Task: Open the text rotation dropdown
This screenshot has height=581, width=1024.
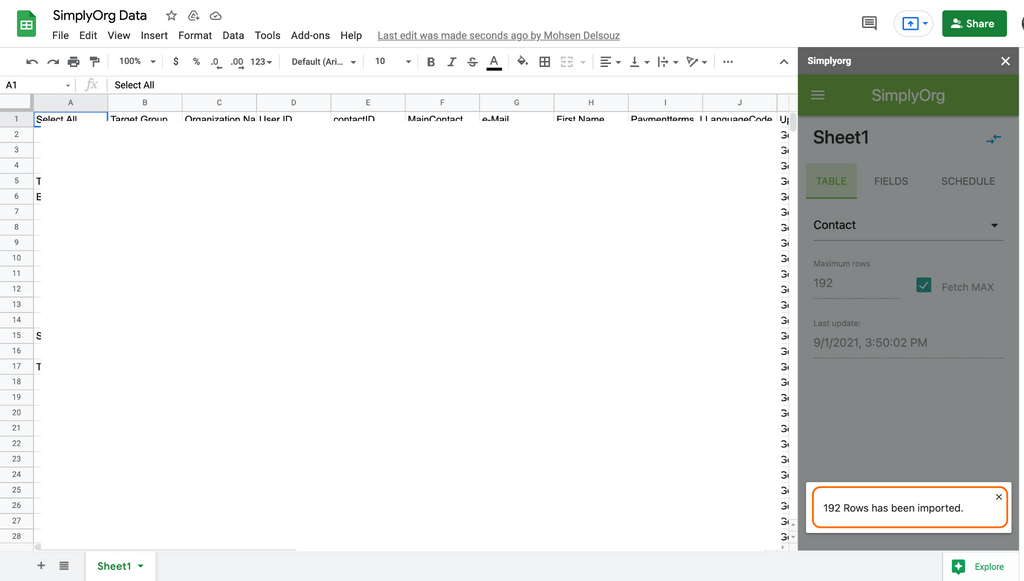Action: (696, 61)
